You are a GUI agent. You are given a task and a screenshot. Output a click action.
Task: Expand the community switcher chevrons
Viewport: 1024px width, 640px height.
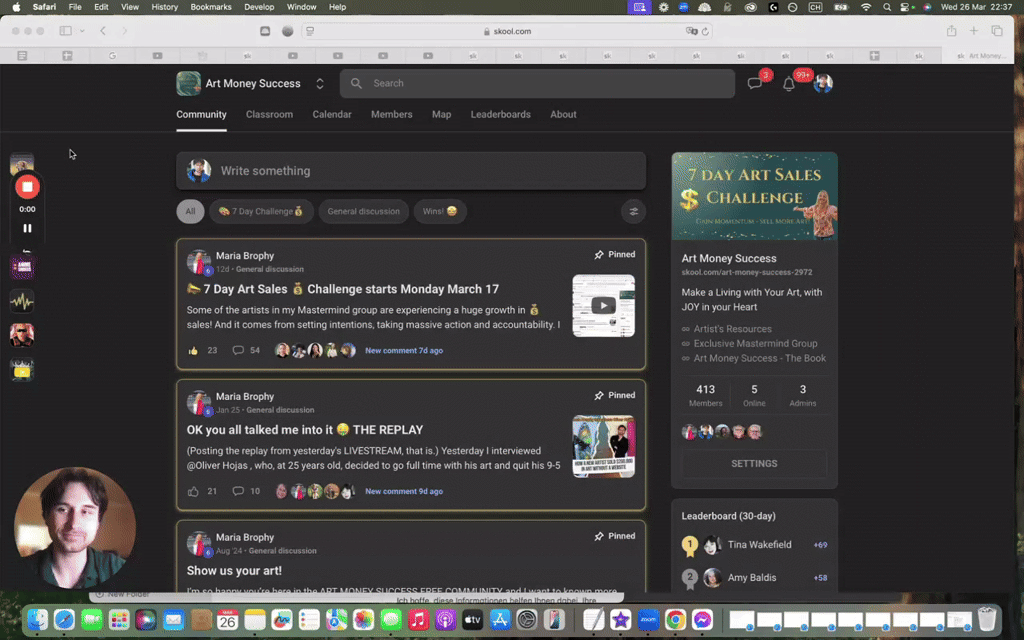[x=320, y=84]
